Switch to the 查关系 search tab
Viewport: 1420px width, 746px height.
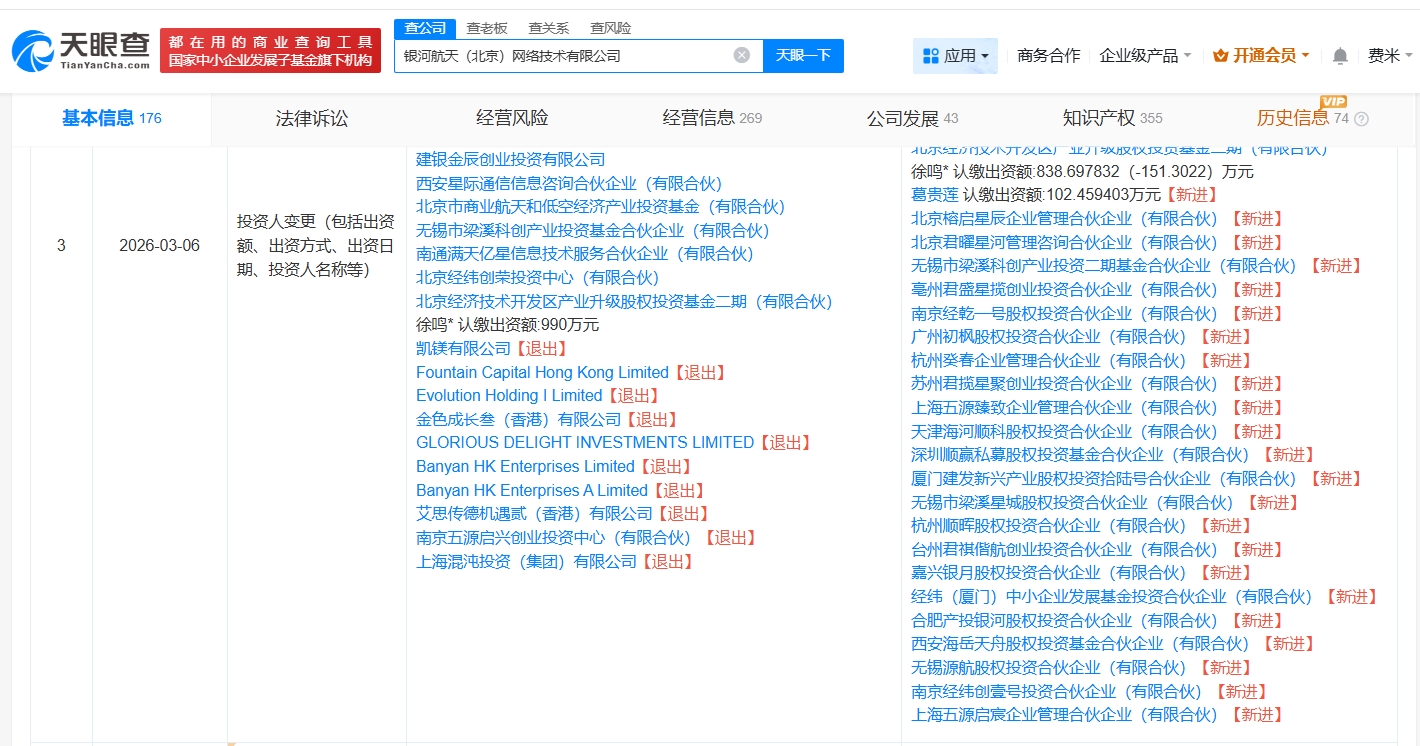[x=548, y=28]
